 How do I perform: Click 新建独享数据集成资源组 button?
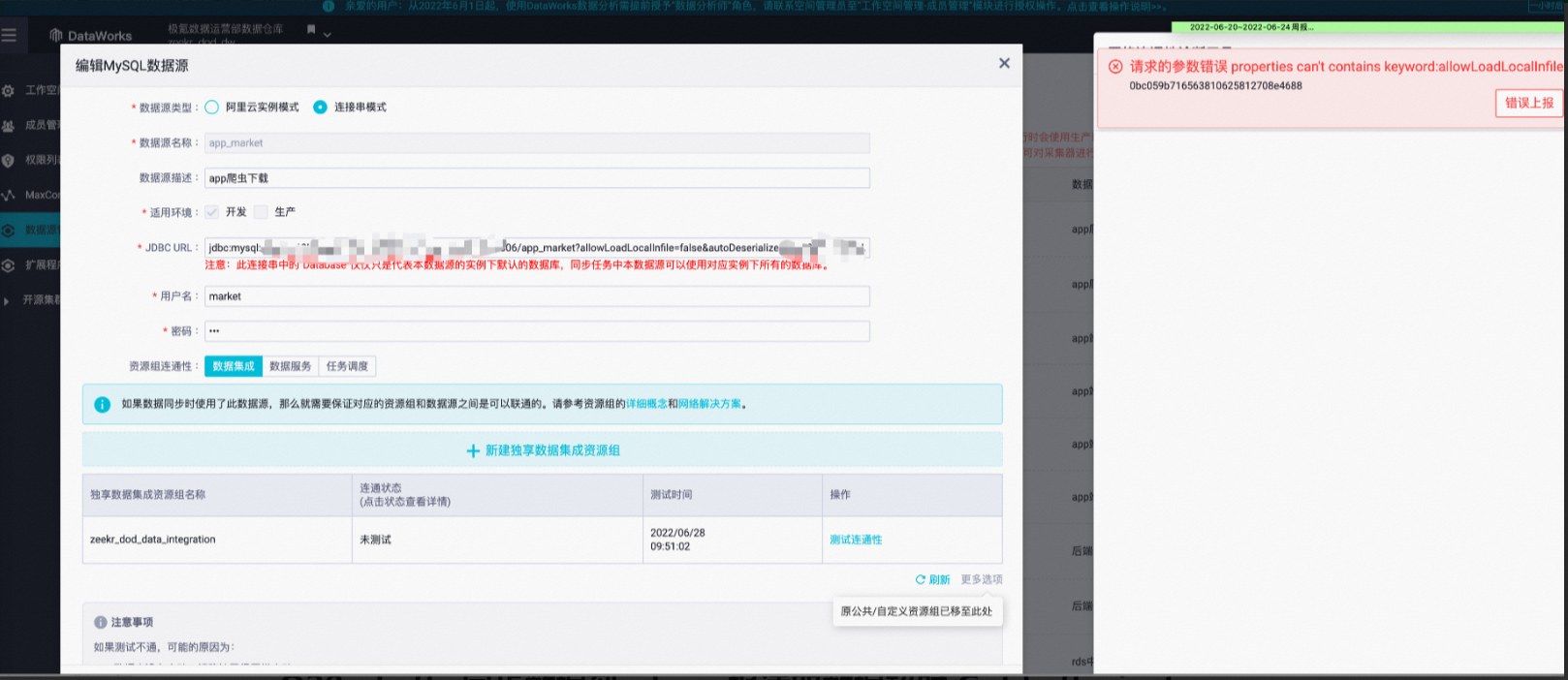click(543, 450)
